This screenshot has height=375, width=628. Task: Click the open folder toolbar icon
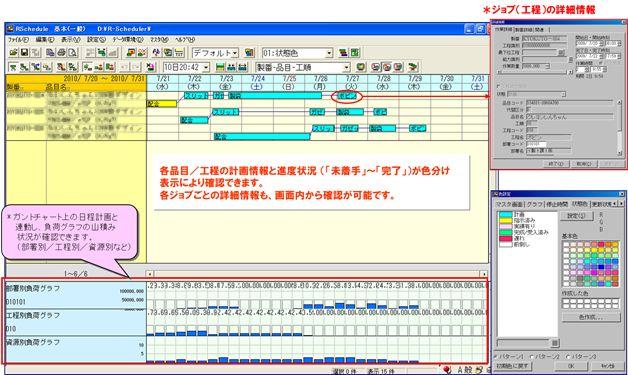[x=13, y=52]
